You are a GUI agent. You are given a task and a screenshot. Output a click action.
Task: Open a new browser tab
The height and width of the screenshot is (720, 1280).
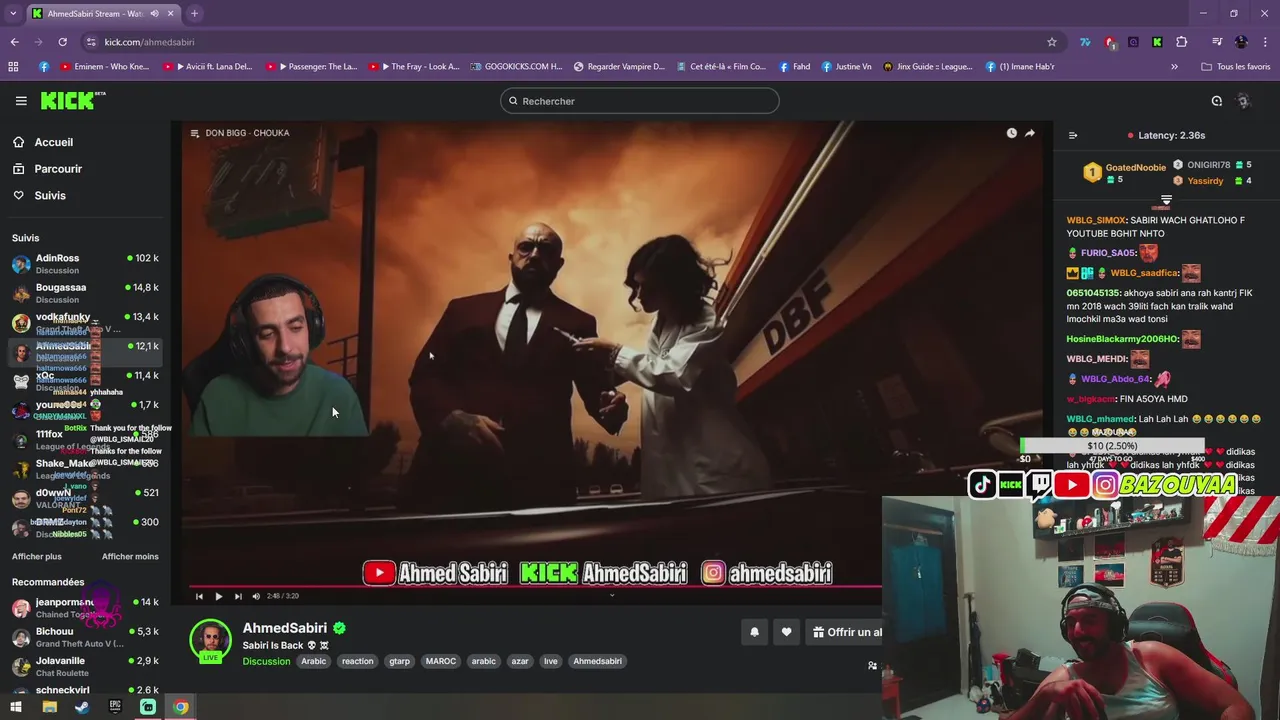(x=194, y=13)
